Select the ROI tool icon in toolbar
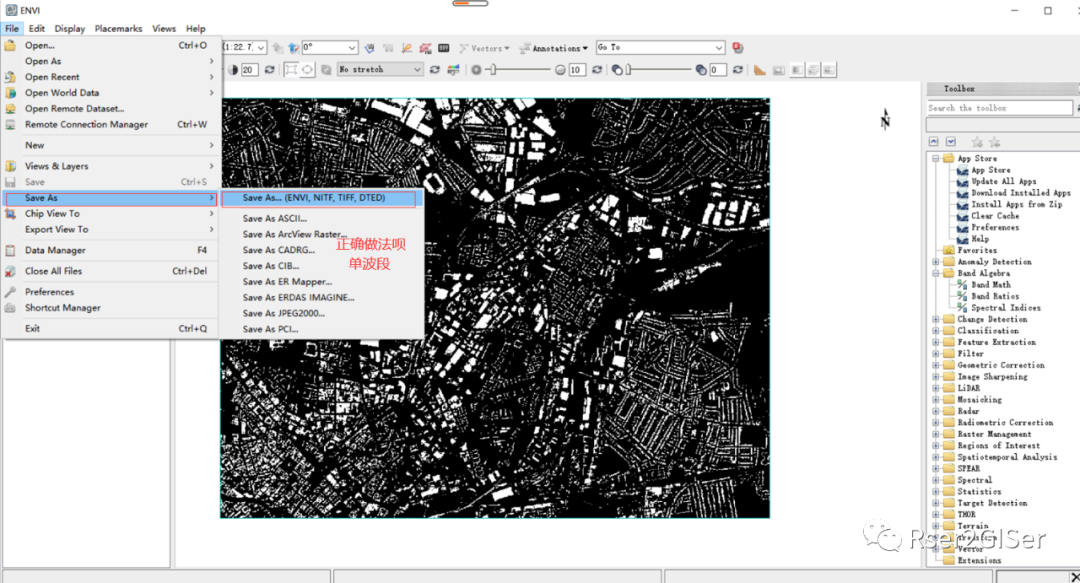The height and width of the screenshot is (583, 1080). coord(426,48)
